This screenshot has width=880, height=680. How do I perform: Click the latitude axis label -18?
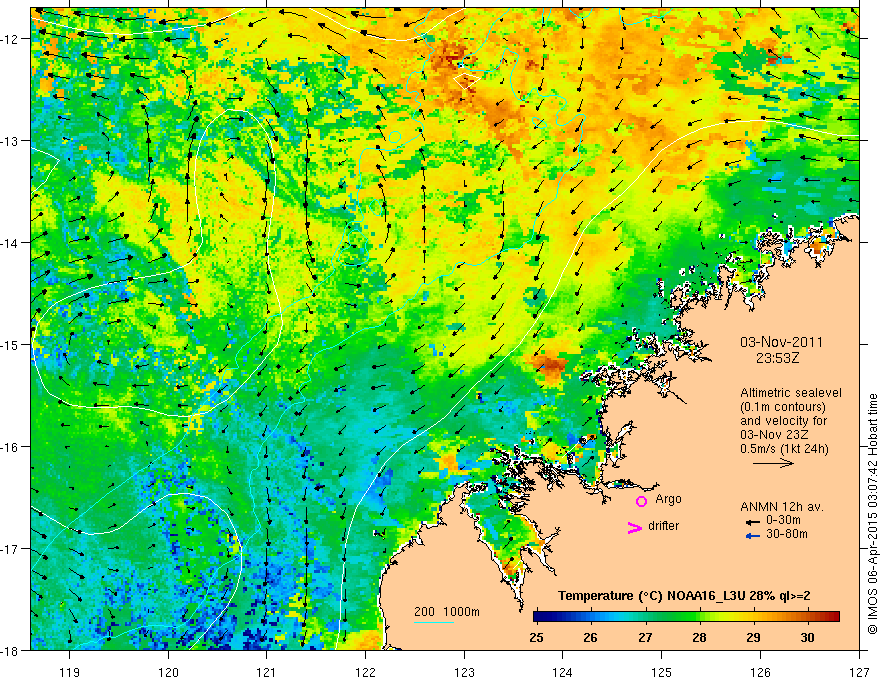click(11, 650)
